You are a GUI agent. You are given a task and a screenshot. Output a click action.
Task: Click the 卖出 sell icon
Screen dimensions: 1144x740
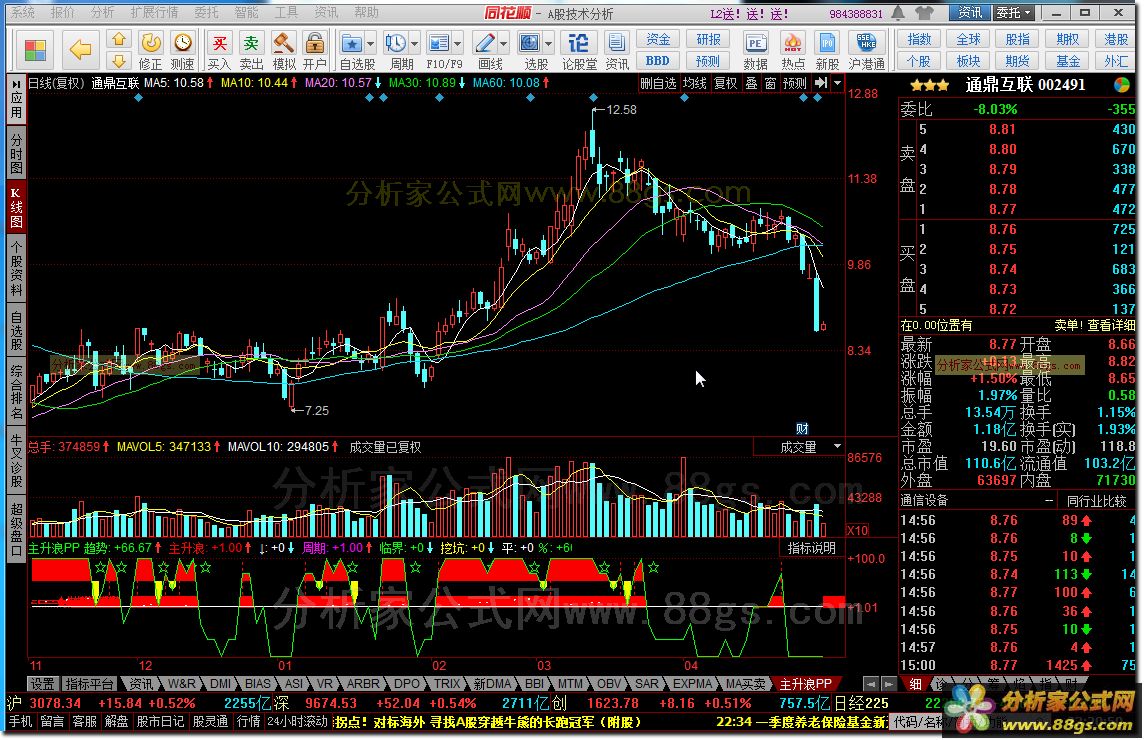coord(251,44)
